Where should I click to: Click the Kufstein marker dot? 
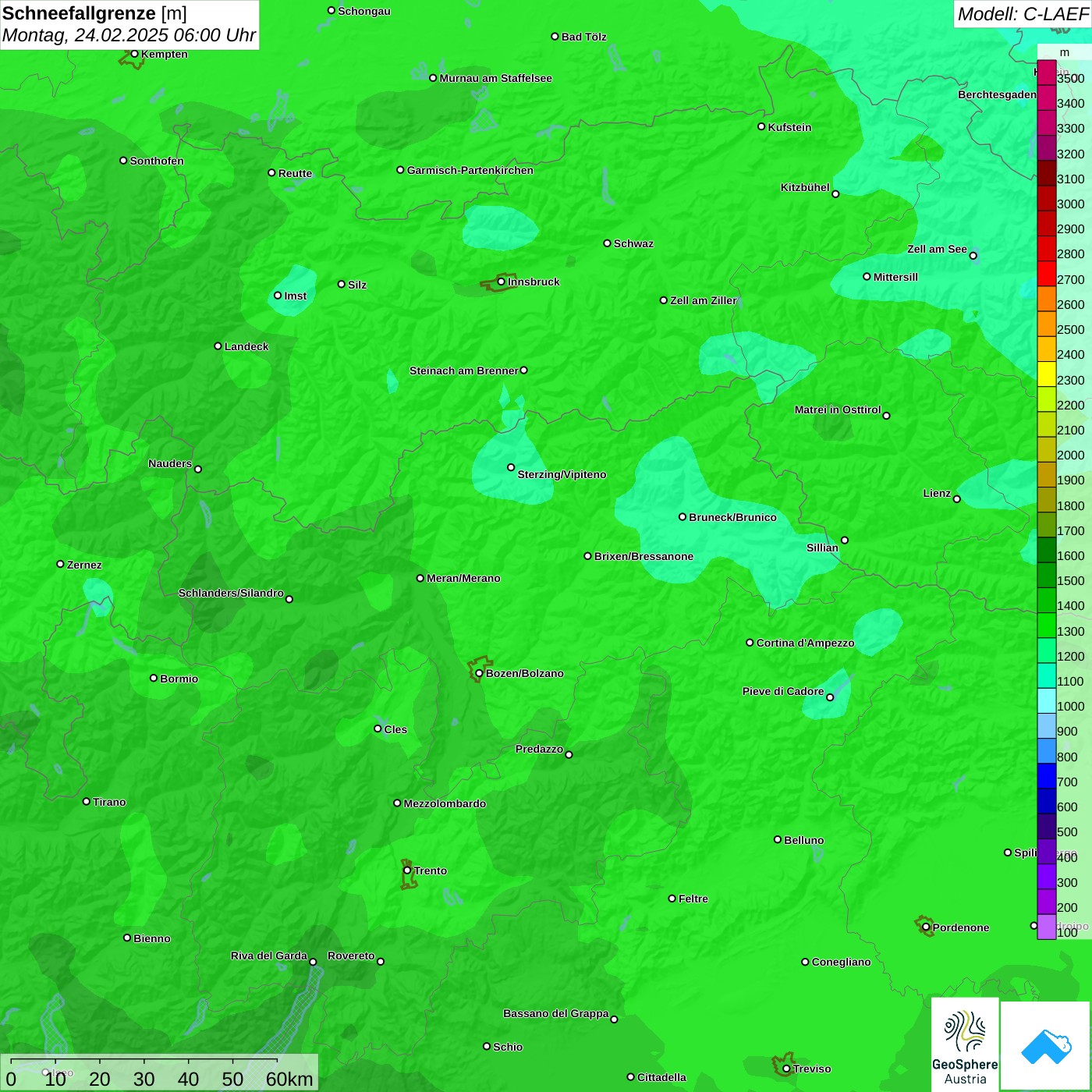point(761,126)
